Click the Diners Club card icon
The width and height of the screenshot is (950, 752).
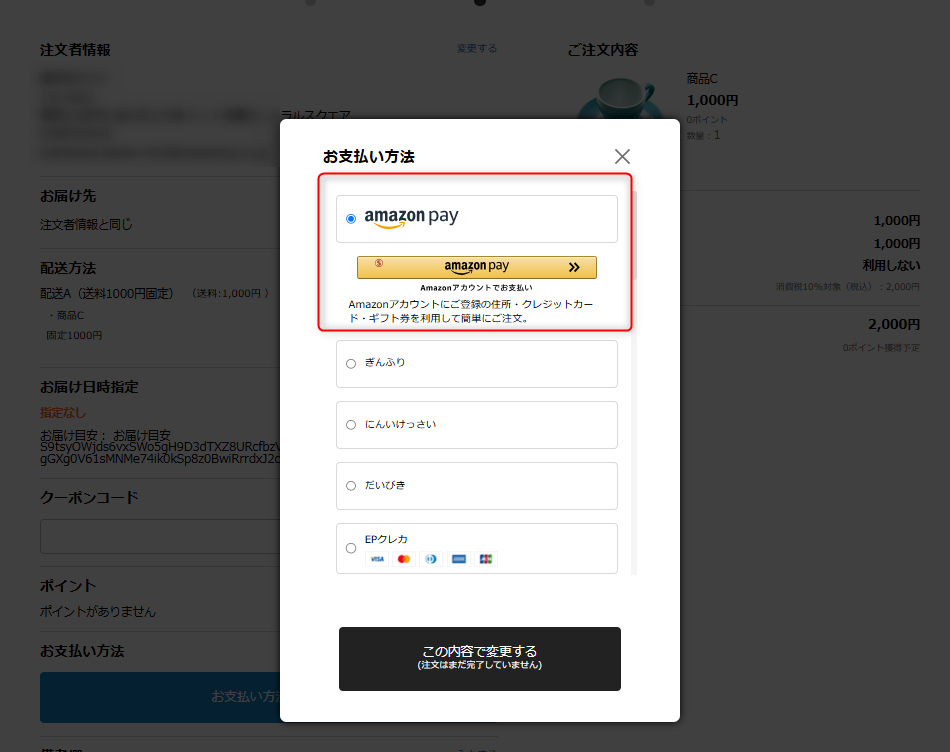pos(431,559)
